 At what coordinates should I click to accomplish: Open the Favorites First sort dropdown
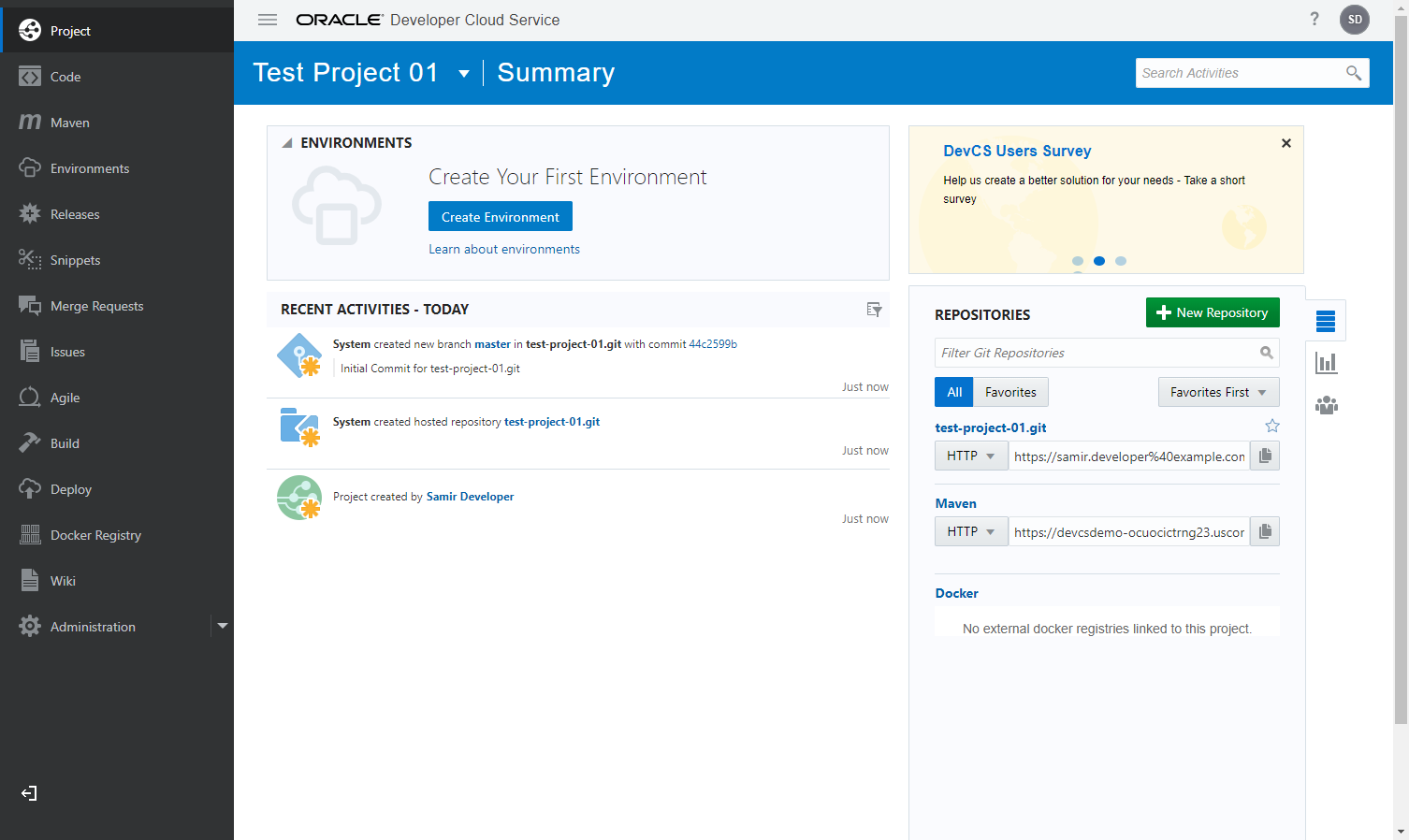coord(1218,392)
